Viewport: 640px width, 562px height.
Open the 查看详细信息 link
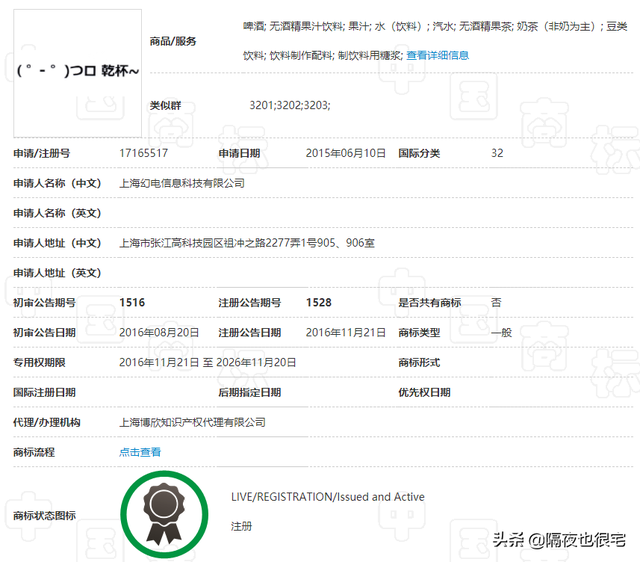pos(438,55)
